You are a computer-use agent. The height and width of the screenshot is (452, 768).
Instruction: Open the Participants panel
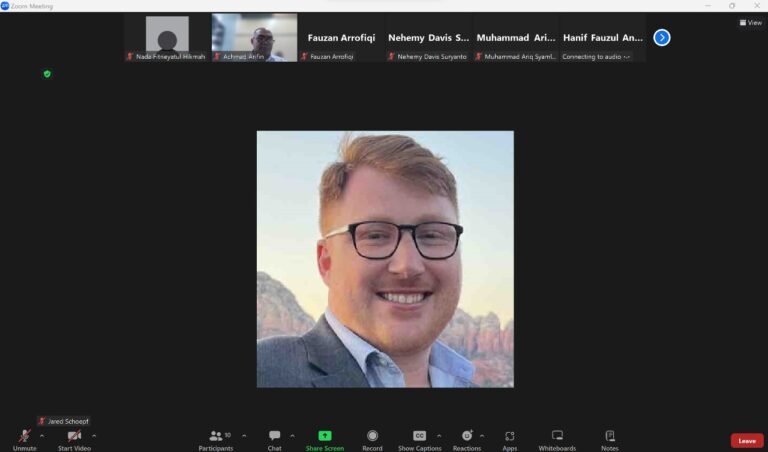(216, 437)
